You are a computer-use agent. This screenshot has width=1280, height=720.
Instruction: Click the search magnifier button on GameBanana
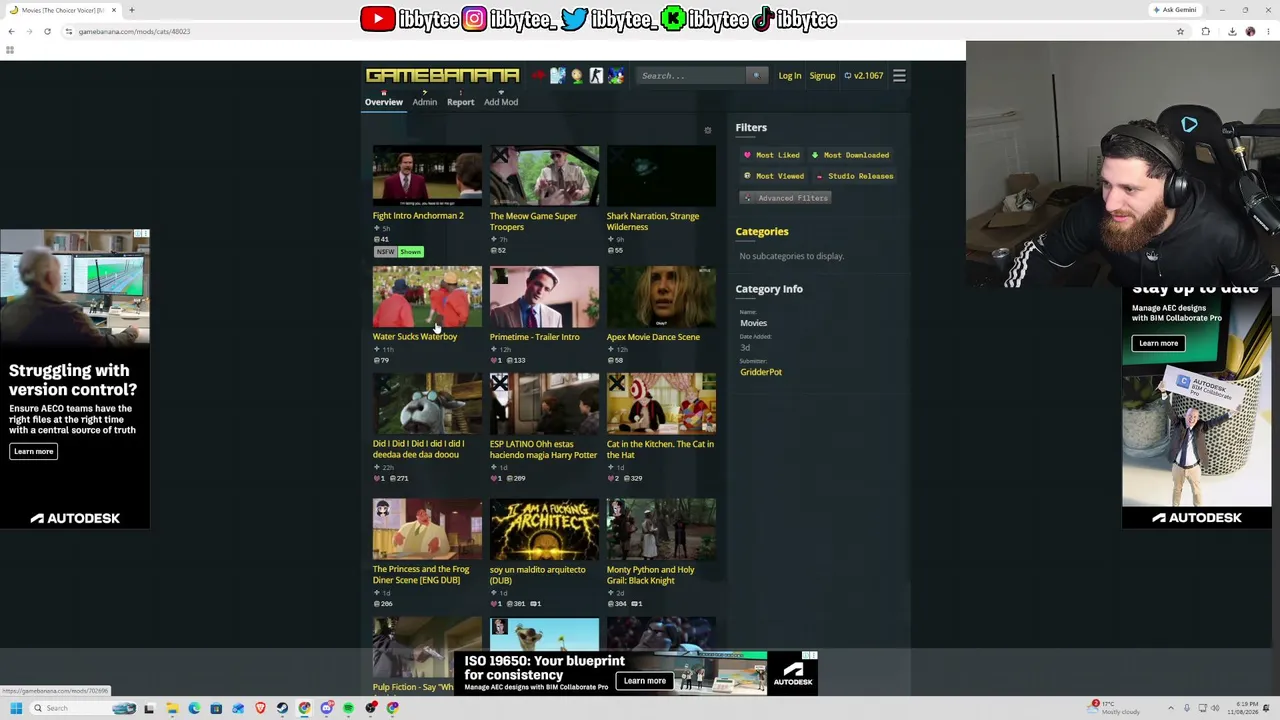756,75
